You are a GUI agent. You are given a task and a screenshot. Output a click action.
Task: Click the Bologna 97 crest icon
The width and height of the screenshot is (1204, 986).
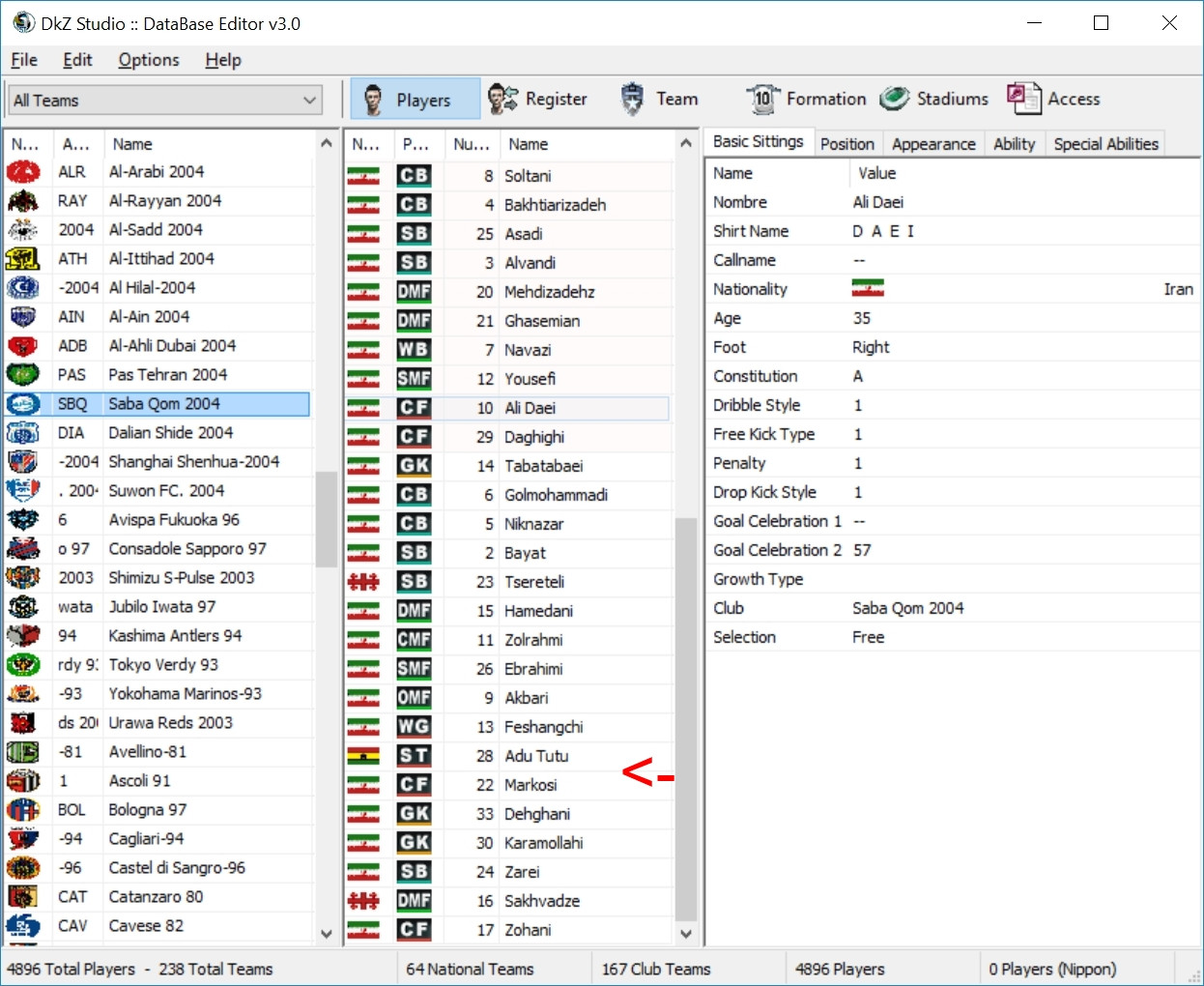click(x=23, y=810)
